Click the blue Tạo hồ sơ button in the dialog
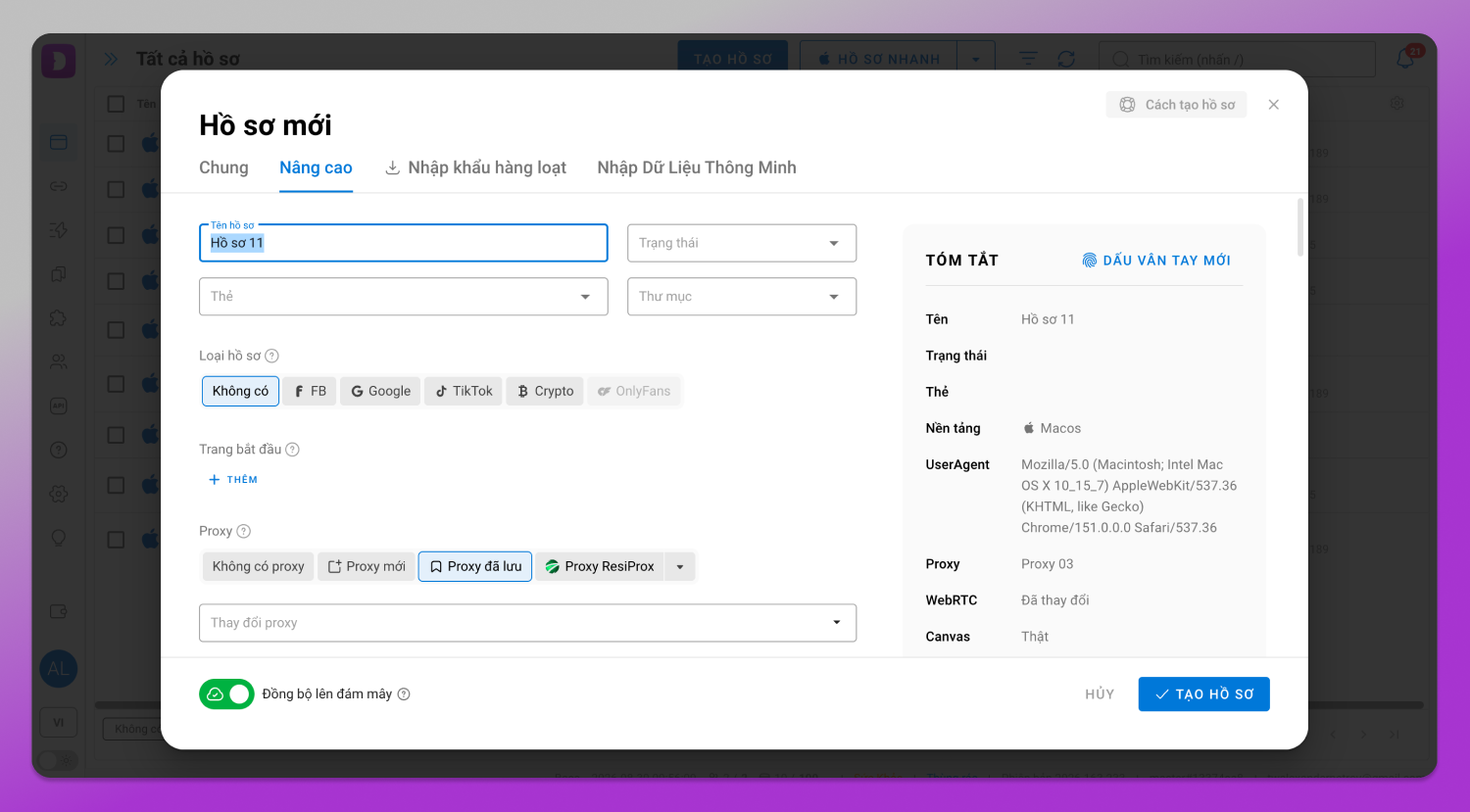The height and width of the screenshot is (812, 1470). [x=1203, y=694]
